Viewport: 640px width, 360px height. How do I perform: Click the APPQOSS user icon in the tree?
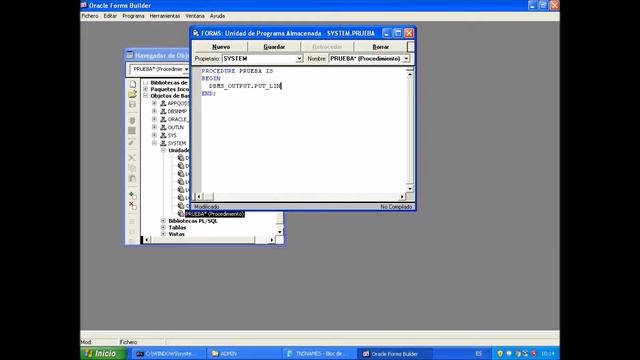(x=163, y=103)
